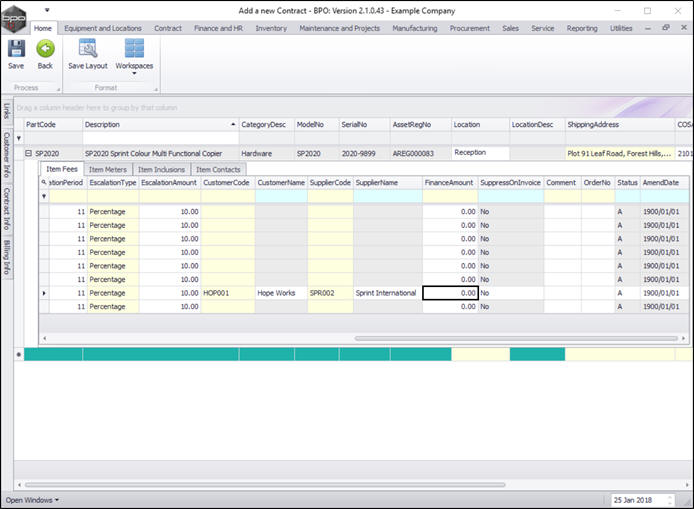Click the EscalationType column header
Image resolution: width=694 pixels, height=509 pixels.
113,182
